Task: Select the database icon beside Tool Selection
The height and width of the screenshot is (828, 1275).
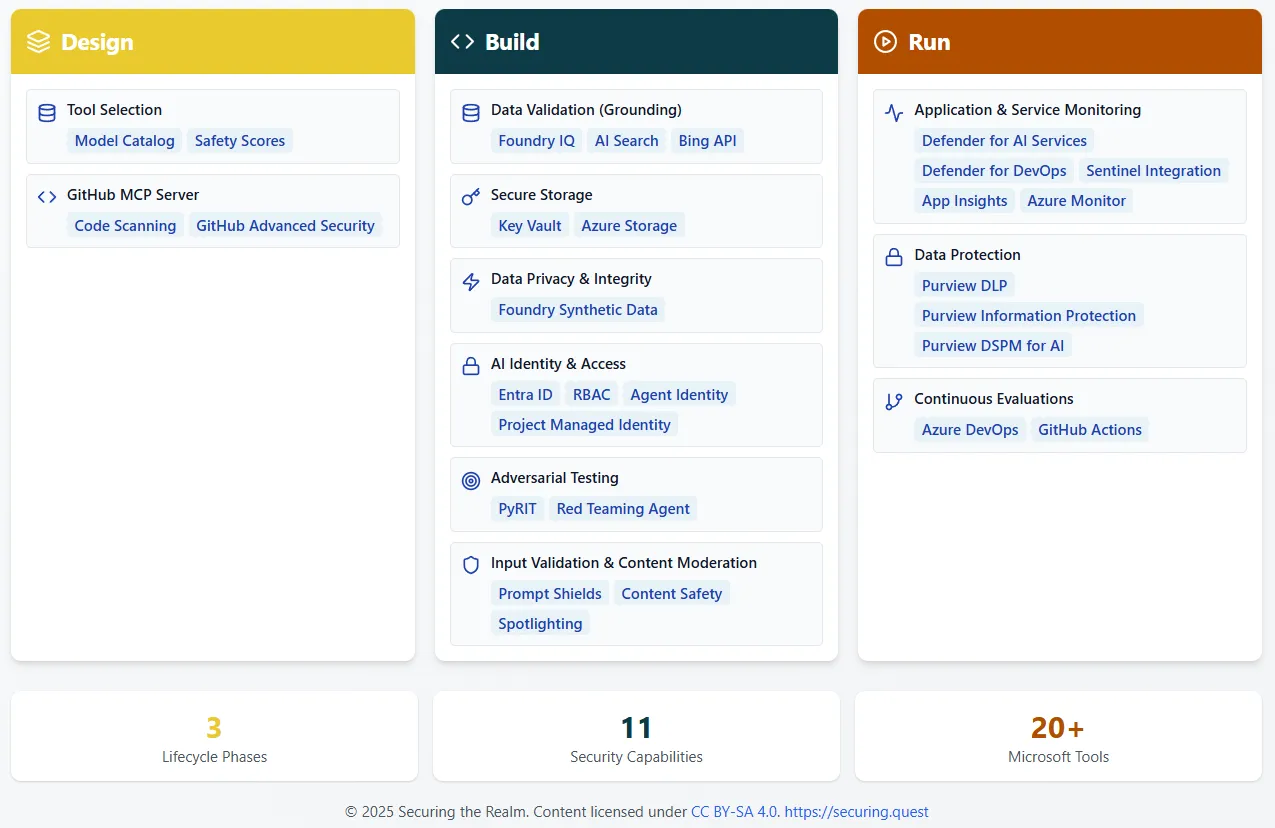Action: pyautogui.click(x=47, y=112)
